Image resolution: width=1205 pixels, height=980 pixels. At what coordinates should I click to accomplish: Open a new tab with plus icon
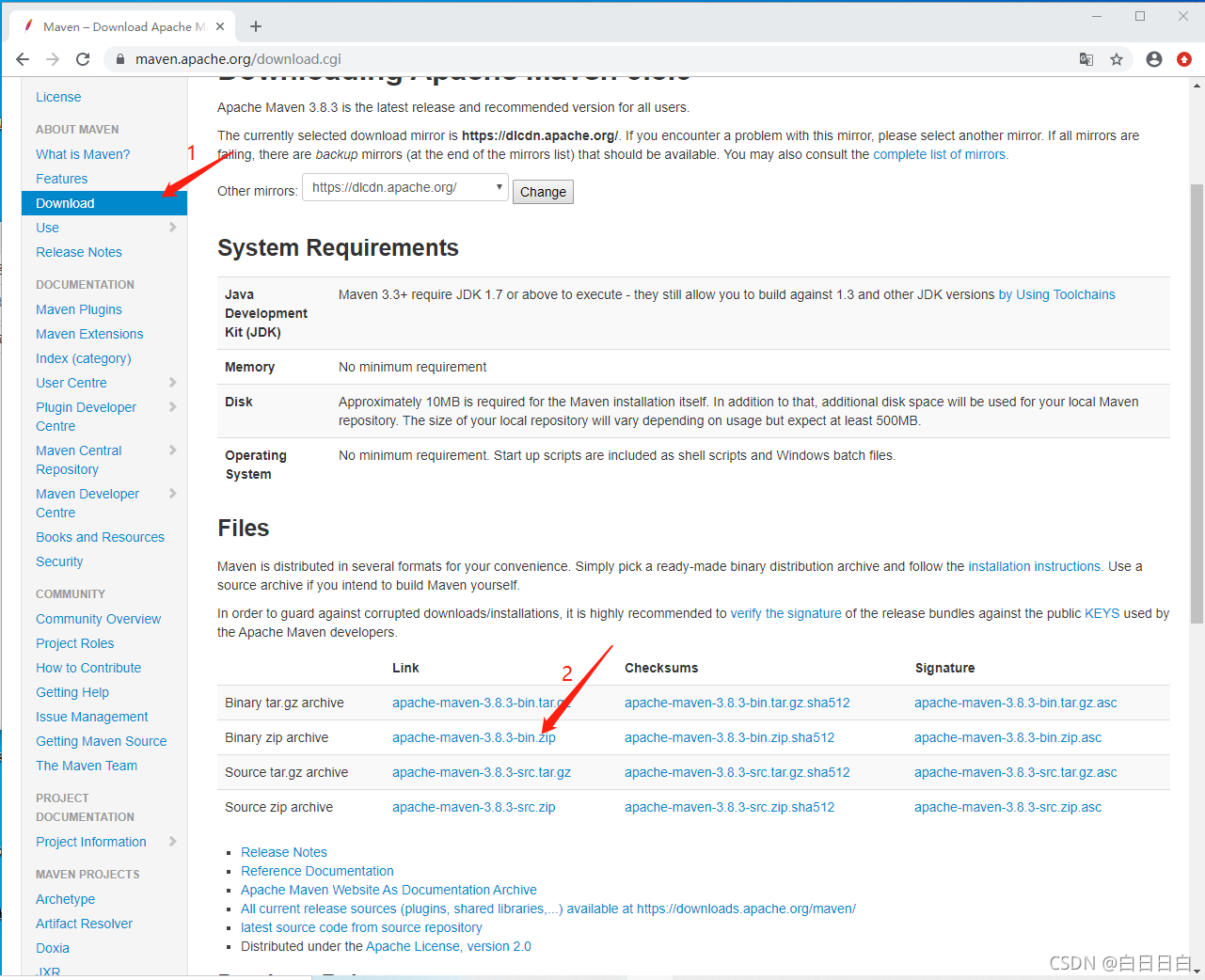point(256,26)
